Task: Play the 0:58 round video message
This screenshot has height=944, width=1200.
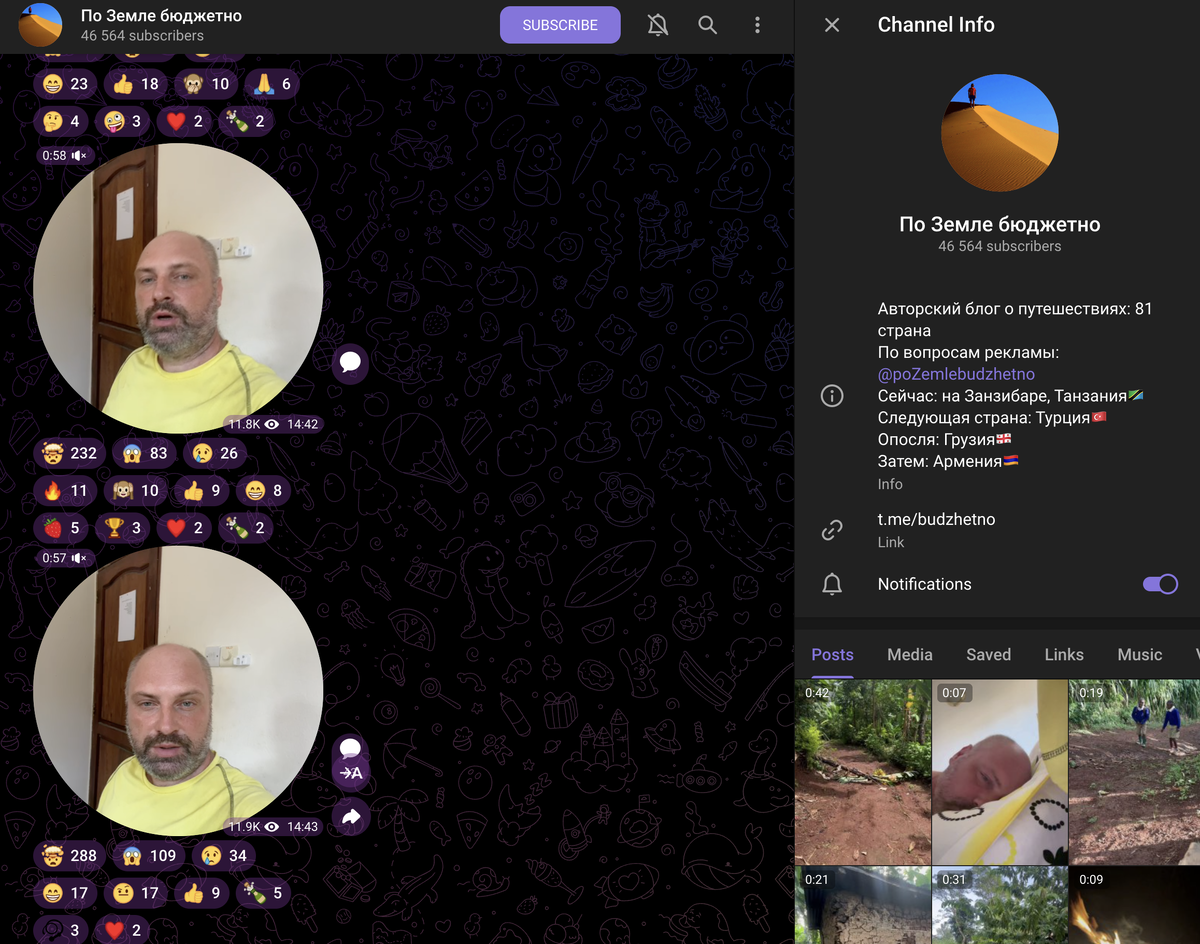Action: tap(178, 288)
